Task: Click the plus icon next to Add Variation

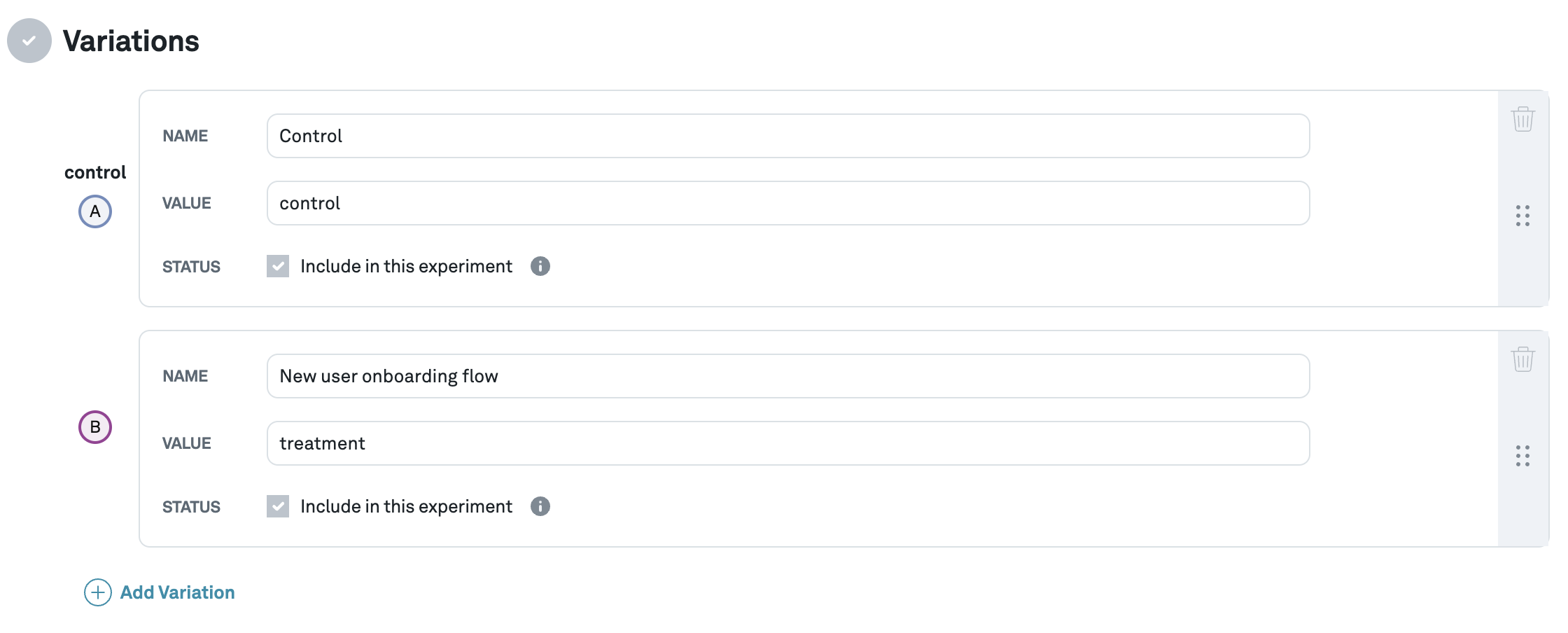Action: point(98,592)
